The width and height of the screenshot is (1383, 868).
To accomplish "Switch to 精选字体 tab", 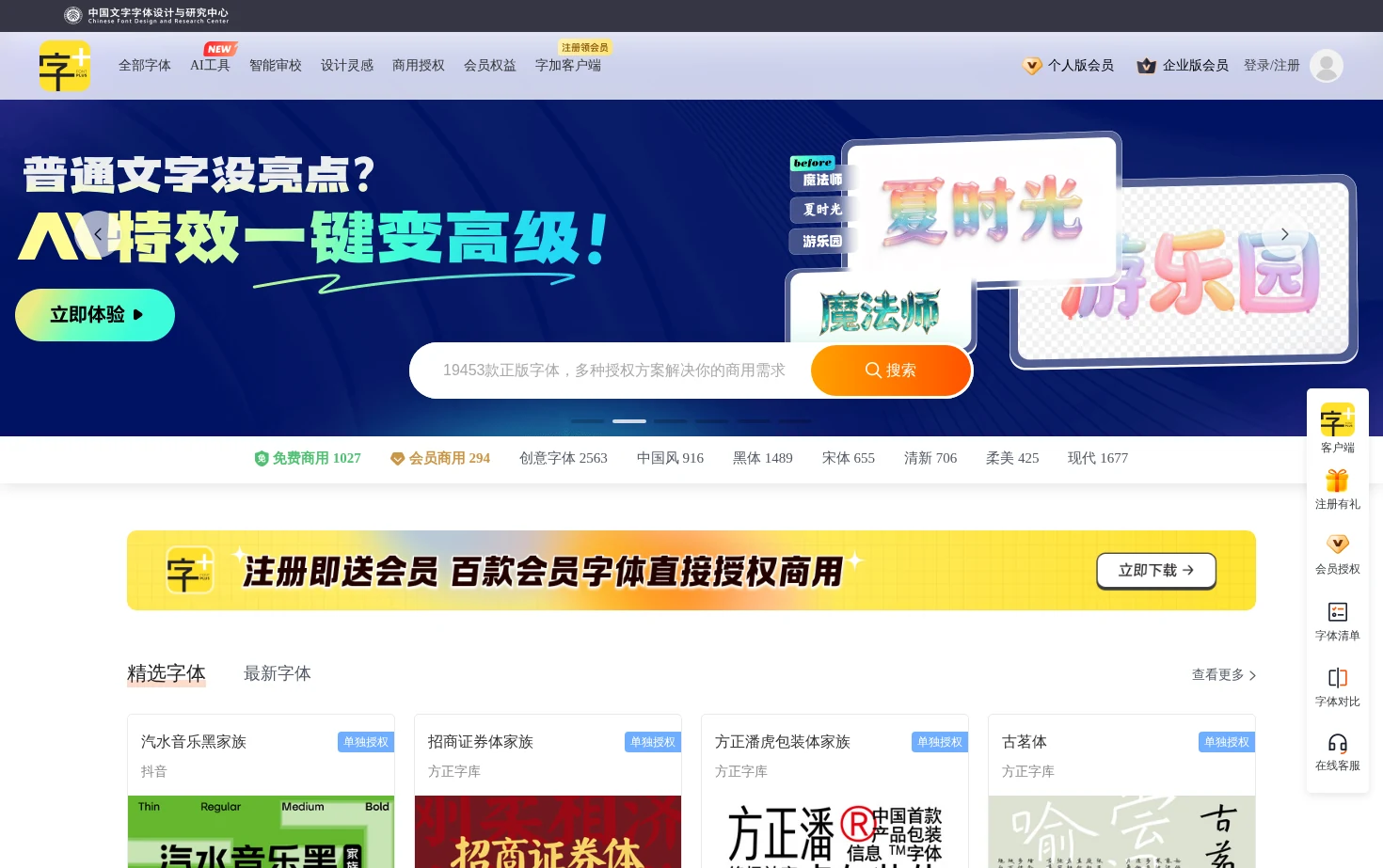I will [x=167, y=673].
